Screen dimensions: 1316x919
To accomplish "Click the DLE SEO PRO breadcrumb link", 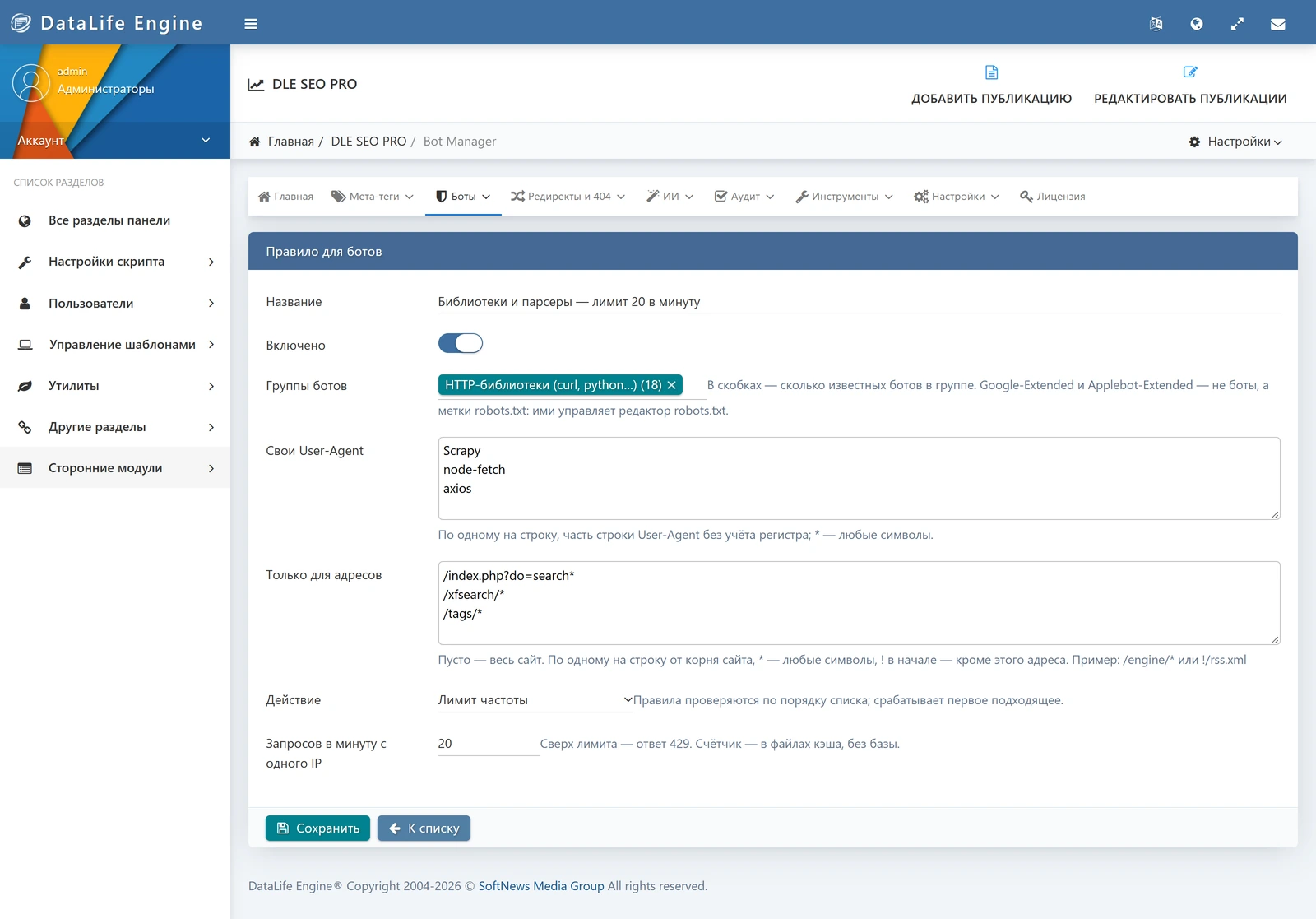I will click(x=368, y=142).
